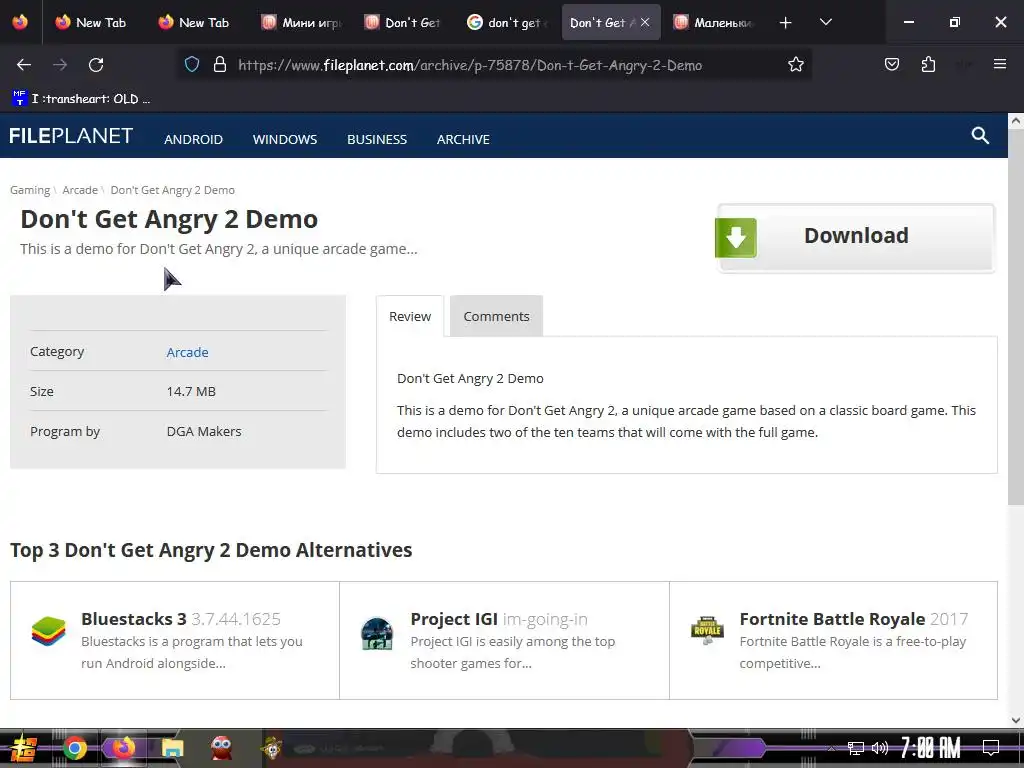1024x768 pixels.
Task: Switch to the Маленьки tab
Action: click(x=713, y=22)
